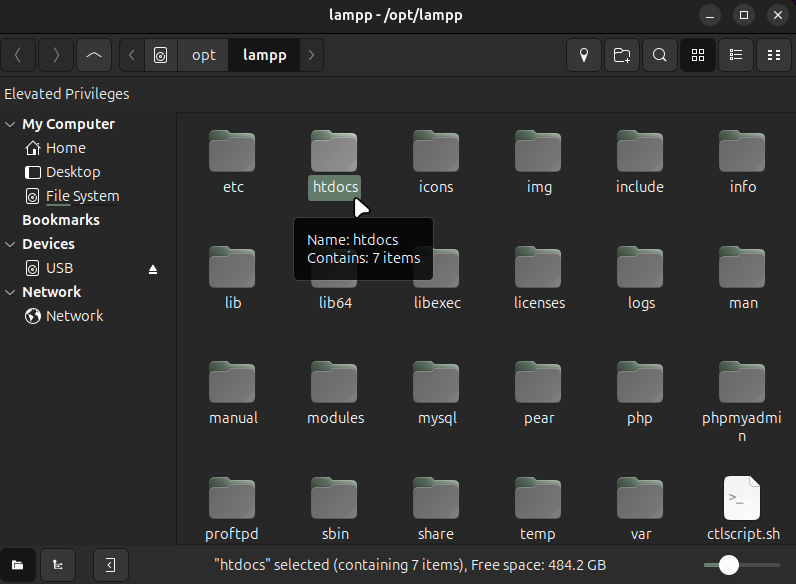Select the man folder
The image size is (796, 584).
(x=743, y=279)
